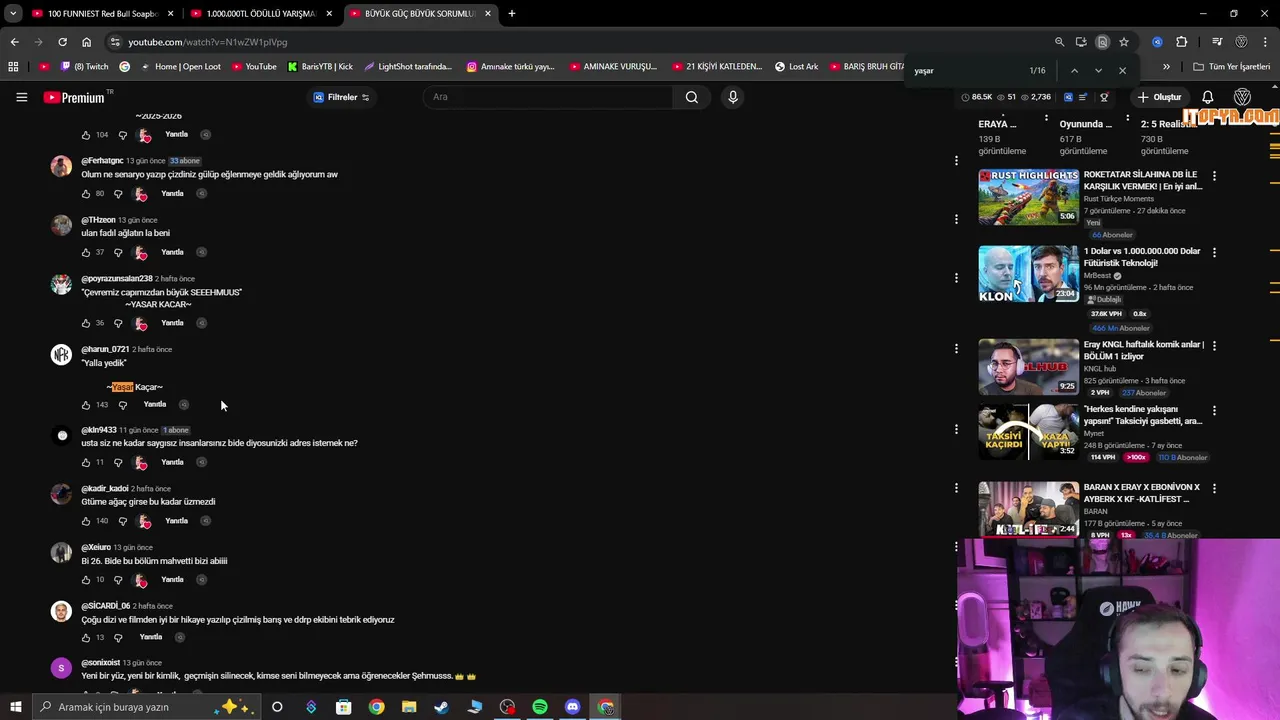Click Yanıtla under the @kln9433 comment
The image size is (1280, 720).
[x=173, y=462]
